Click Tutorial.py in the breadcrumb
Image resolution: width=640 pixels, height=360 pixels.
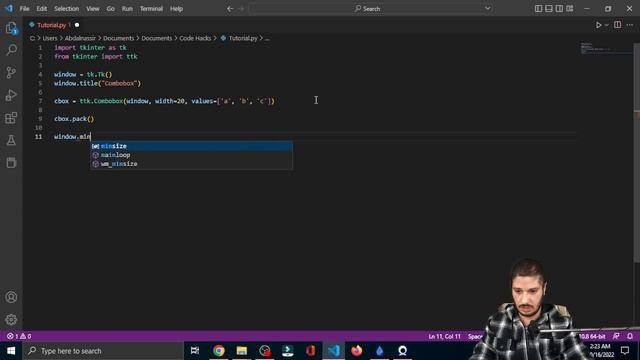point(243,38)
